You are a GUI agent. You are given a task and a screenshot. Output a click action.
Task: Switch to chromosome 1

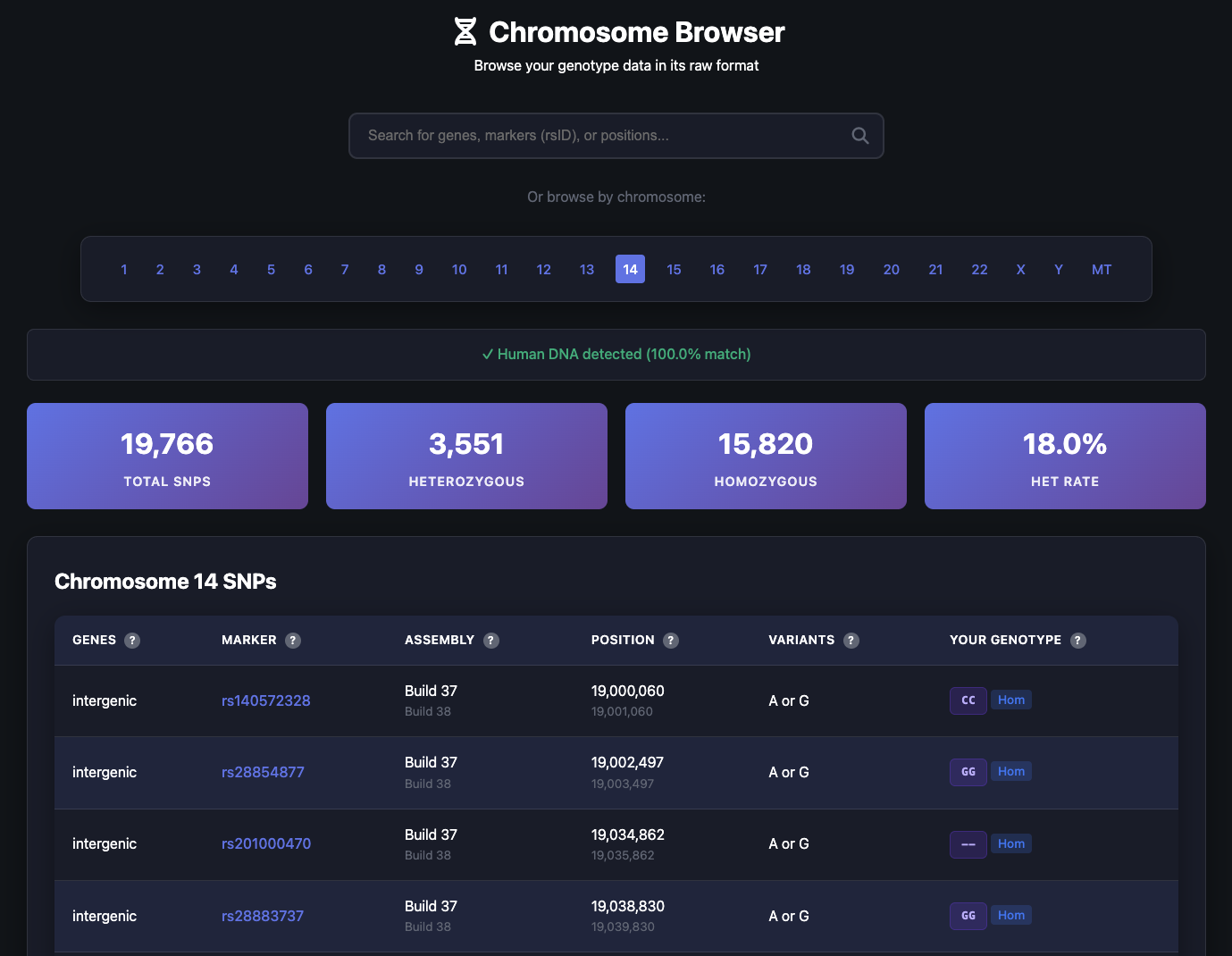(x=123, y=269)
